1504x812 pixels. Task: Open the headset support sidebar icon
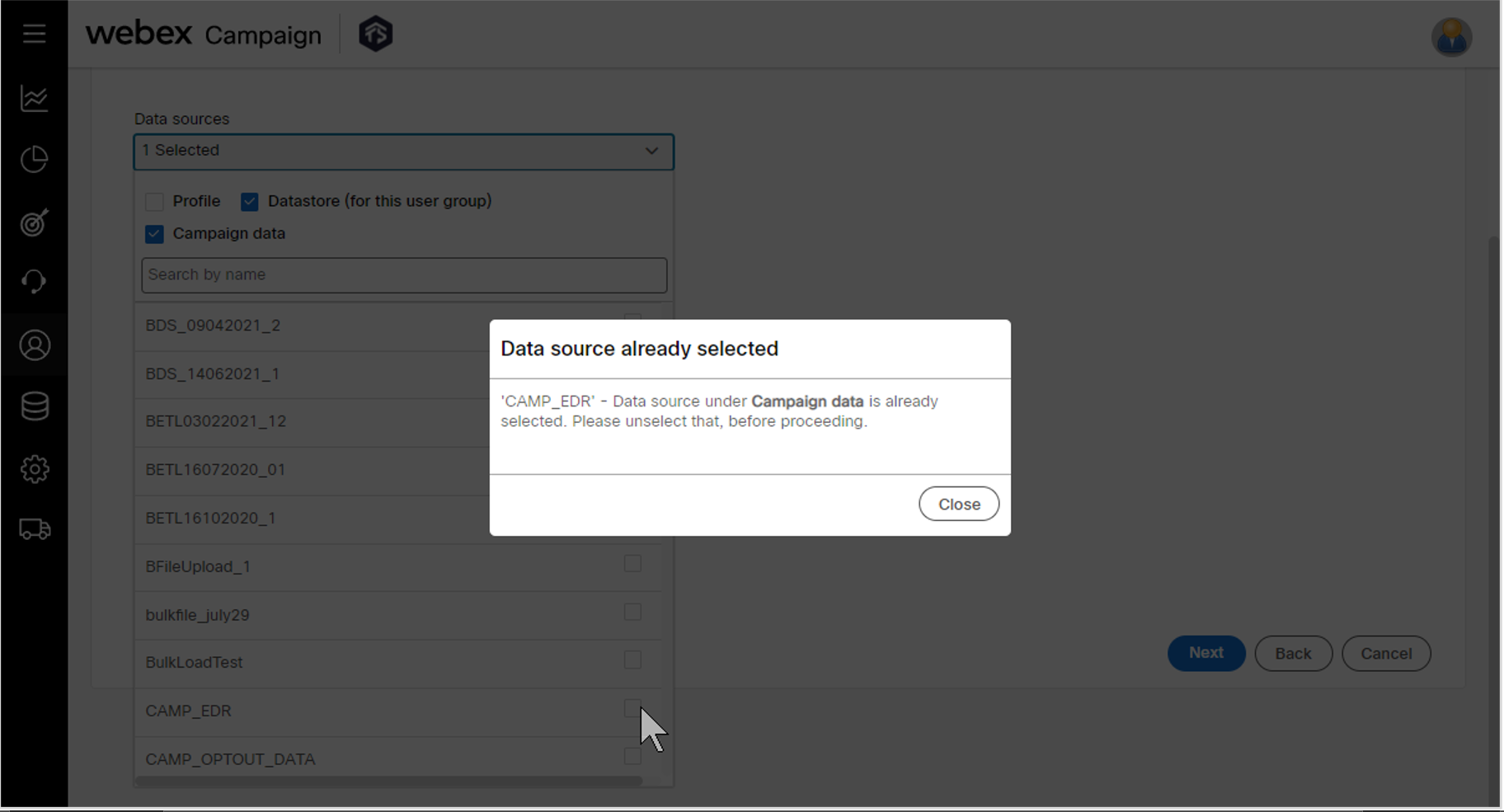pyautogui.click(x=34, y=282)
